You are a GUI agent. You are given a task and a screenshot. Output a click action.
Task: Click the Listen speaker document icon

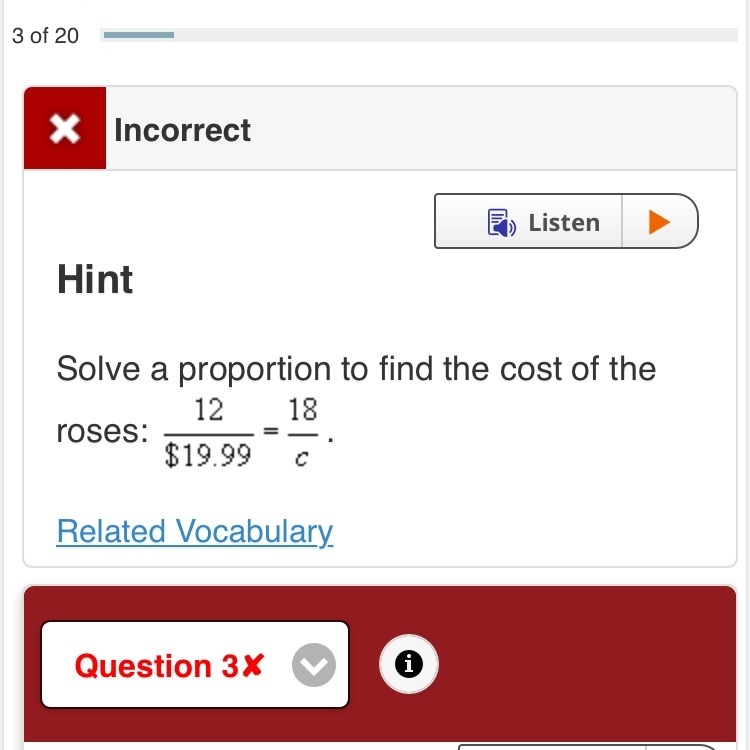click(501, 222)
